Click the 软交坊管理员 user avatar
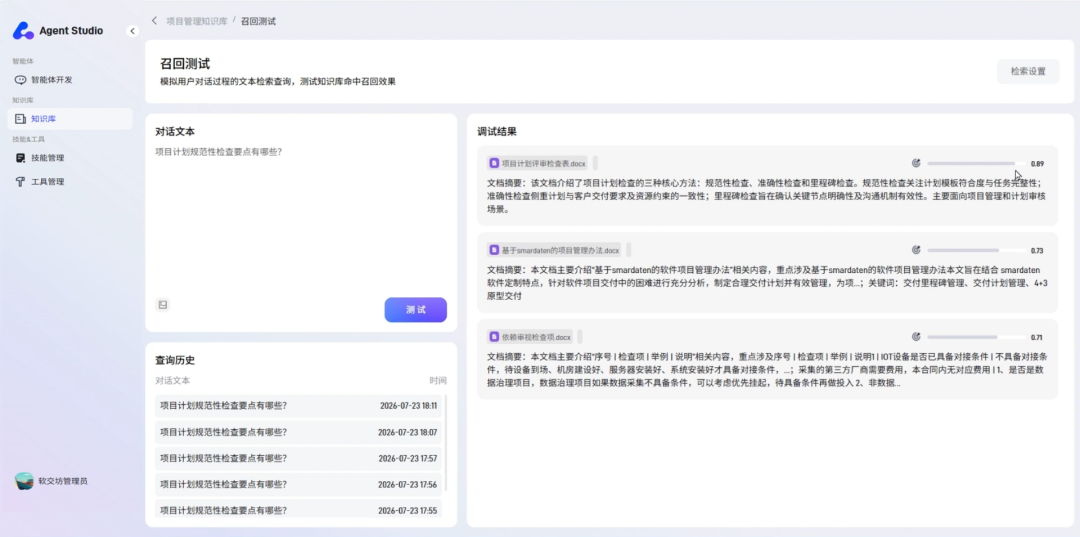Viewport: 1080px width, 537px height. pos(24,481)
